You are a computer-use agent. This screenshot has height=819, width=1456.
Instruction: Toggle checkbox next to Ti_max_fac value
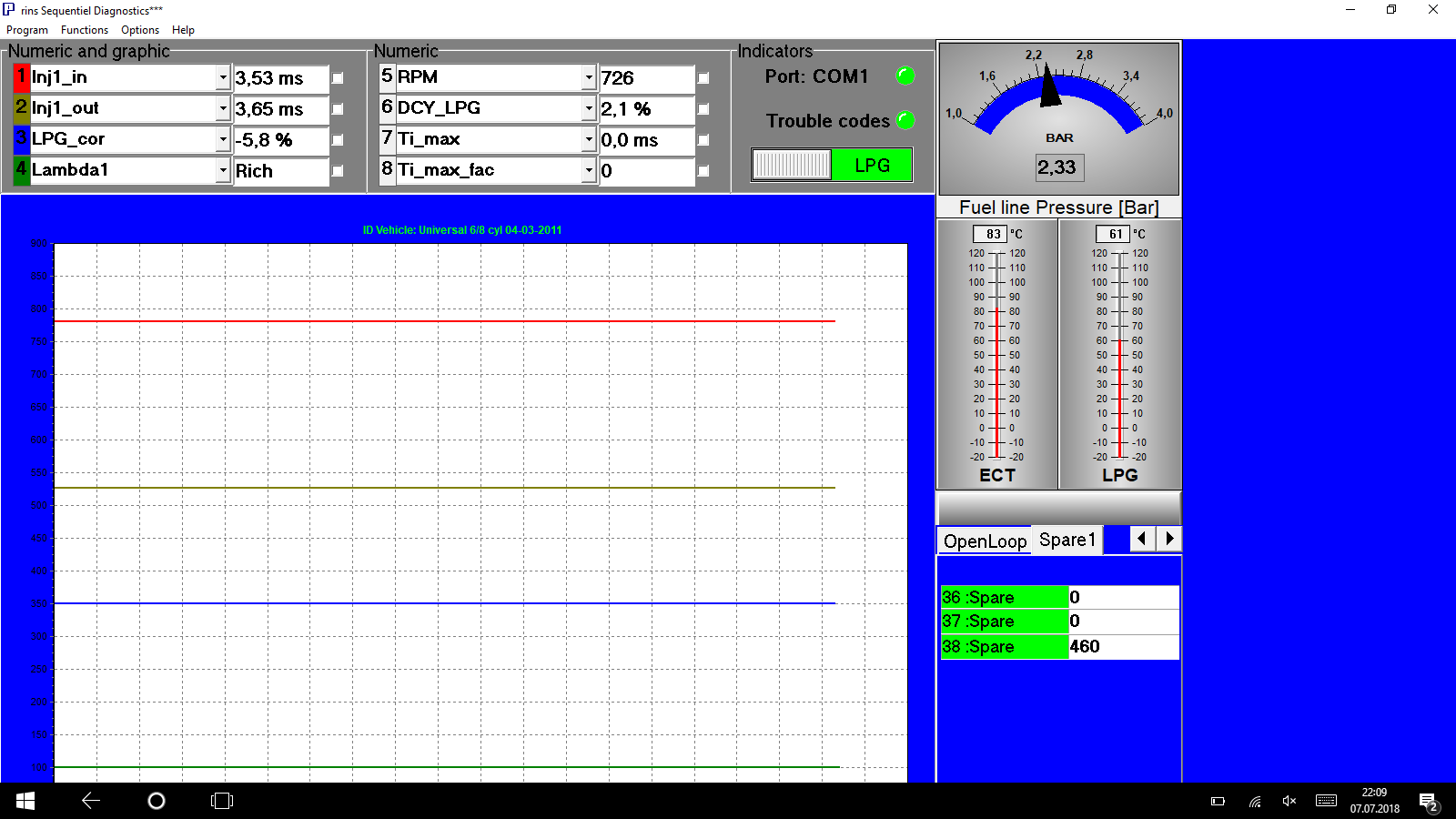[703, 171]
